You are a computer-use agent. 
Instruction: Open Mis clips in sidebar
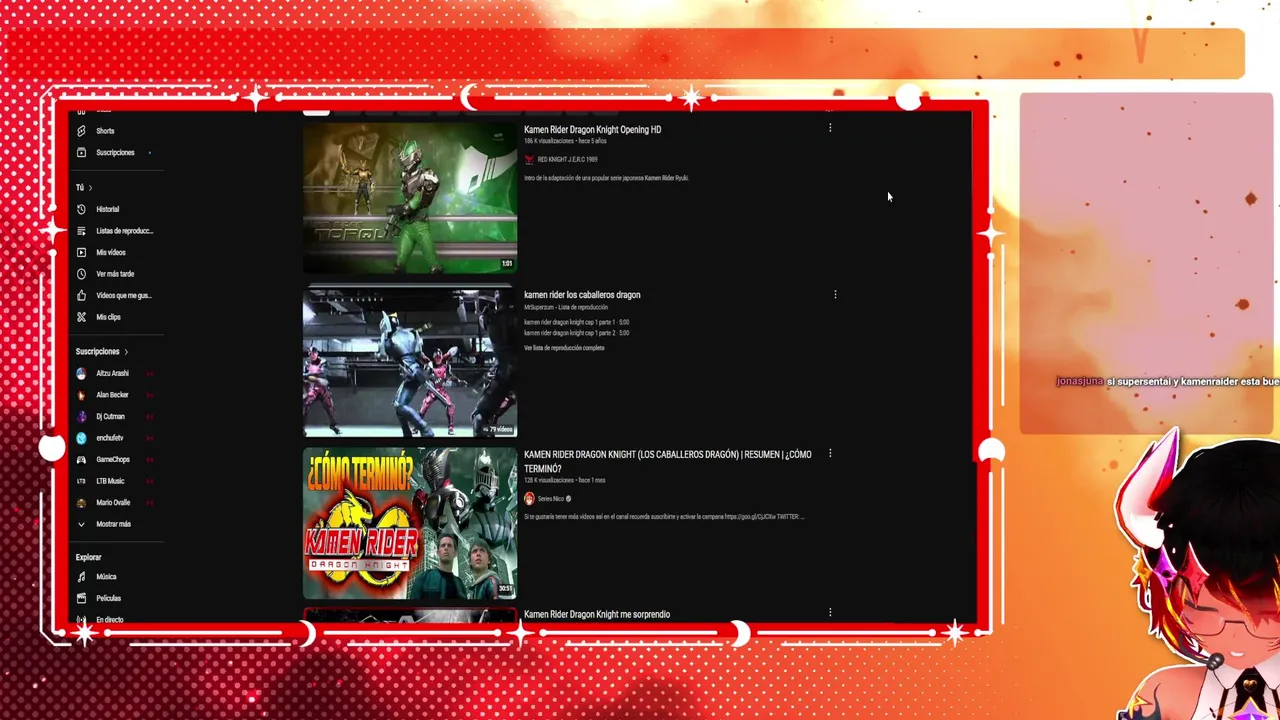(x=108, y=317)
